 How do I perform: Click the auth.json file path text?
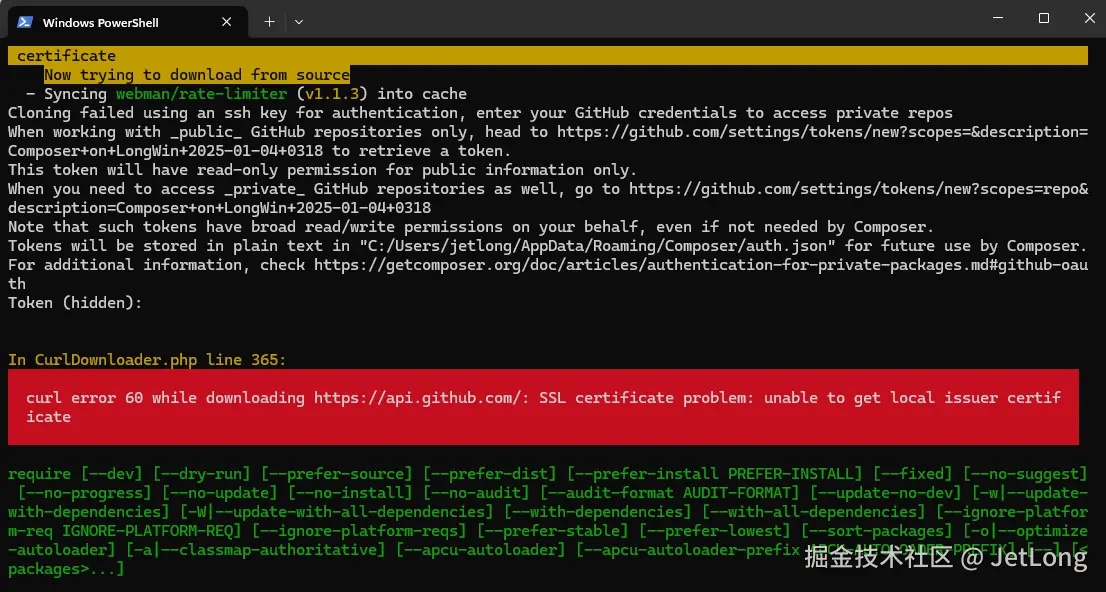tap(597, 246)
